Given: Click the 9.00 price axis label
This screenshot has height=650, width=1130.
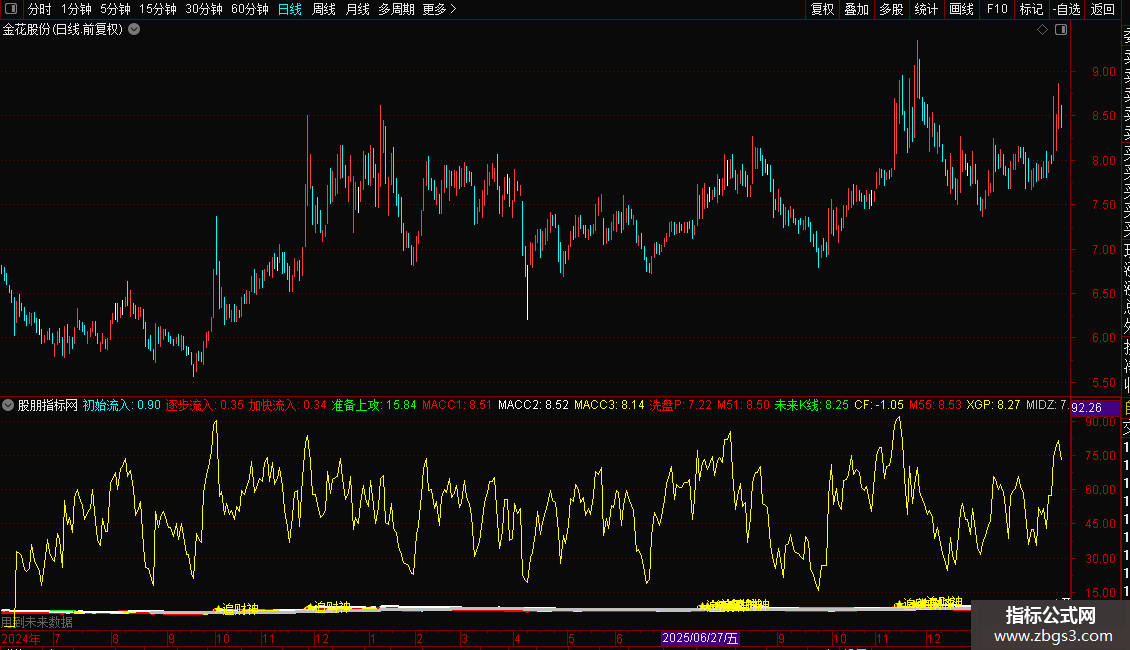Looking at the screenshot, I should tap(1103, 71).
